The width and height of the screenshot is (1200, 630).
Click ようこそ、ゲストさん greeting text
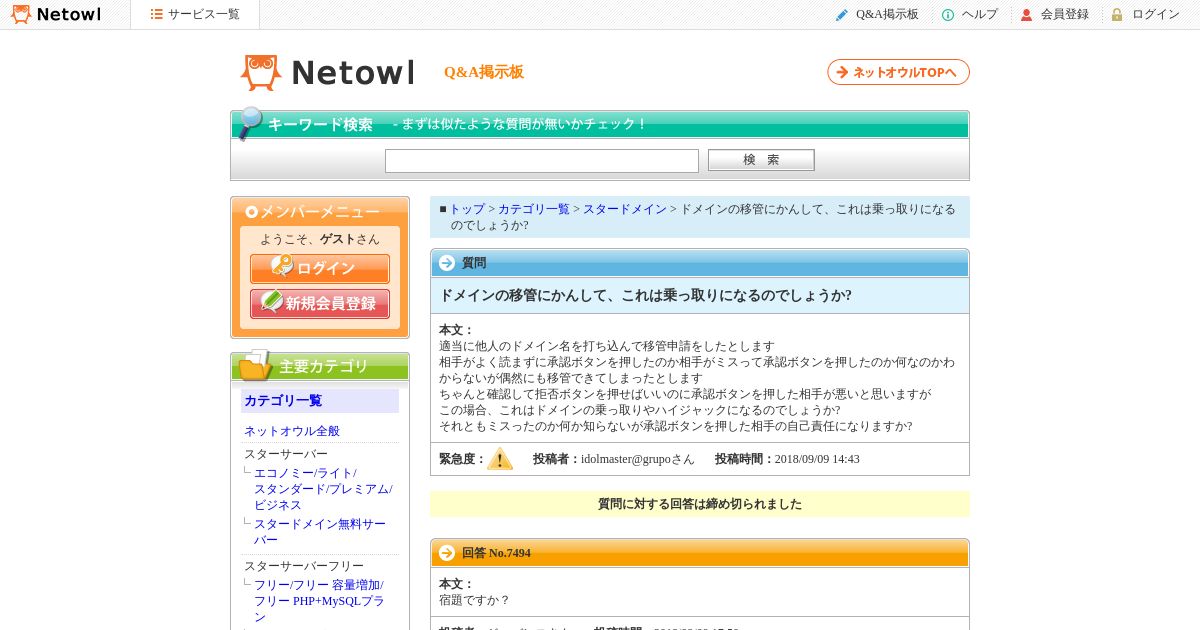pyautogui.click(x=320, y=239)
